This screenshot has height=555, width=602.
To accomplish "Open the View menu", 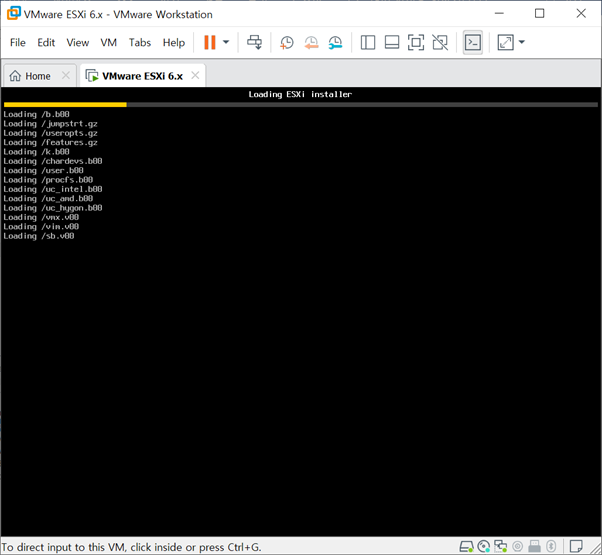I will (x=78, y=43).
